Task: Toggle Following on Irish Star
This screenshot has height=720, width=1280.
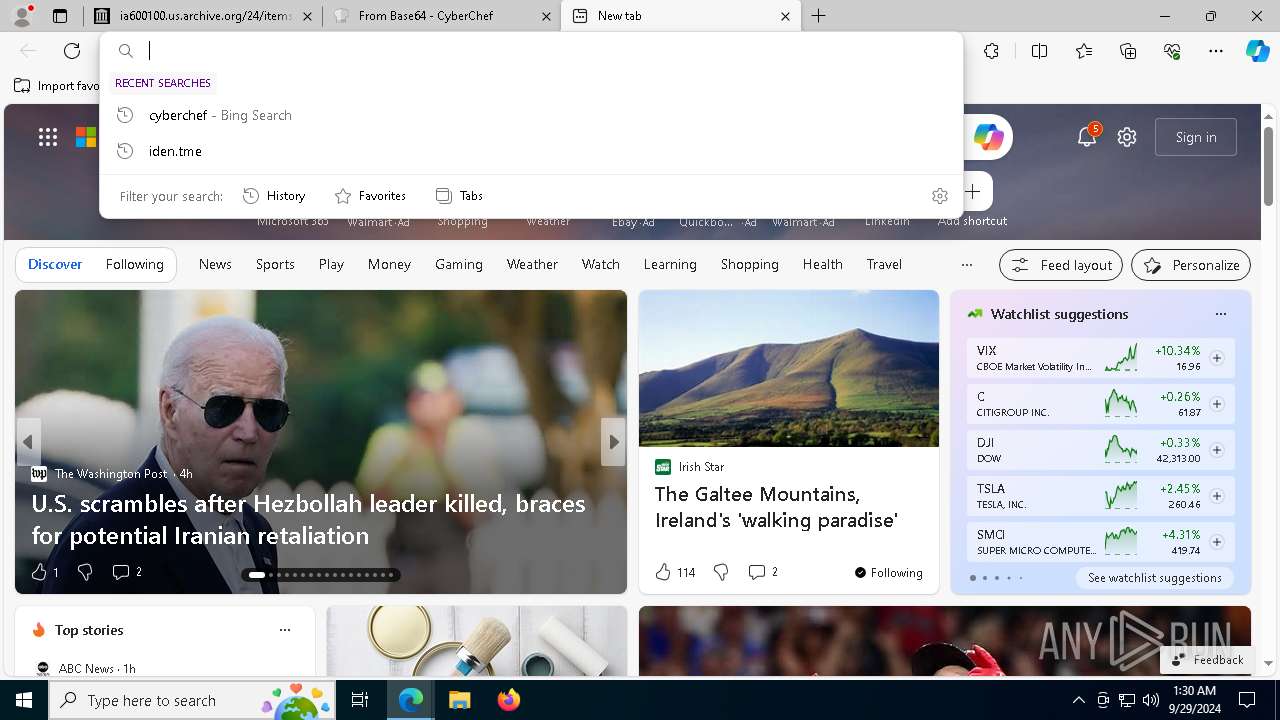Action: click(x=888, y=573)
